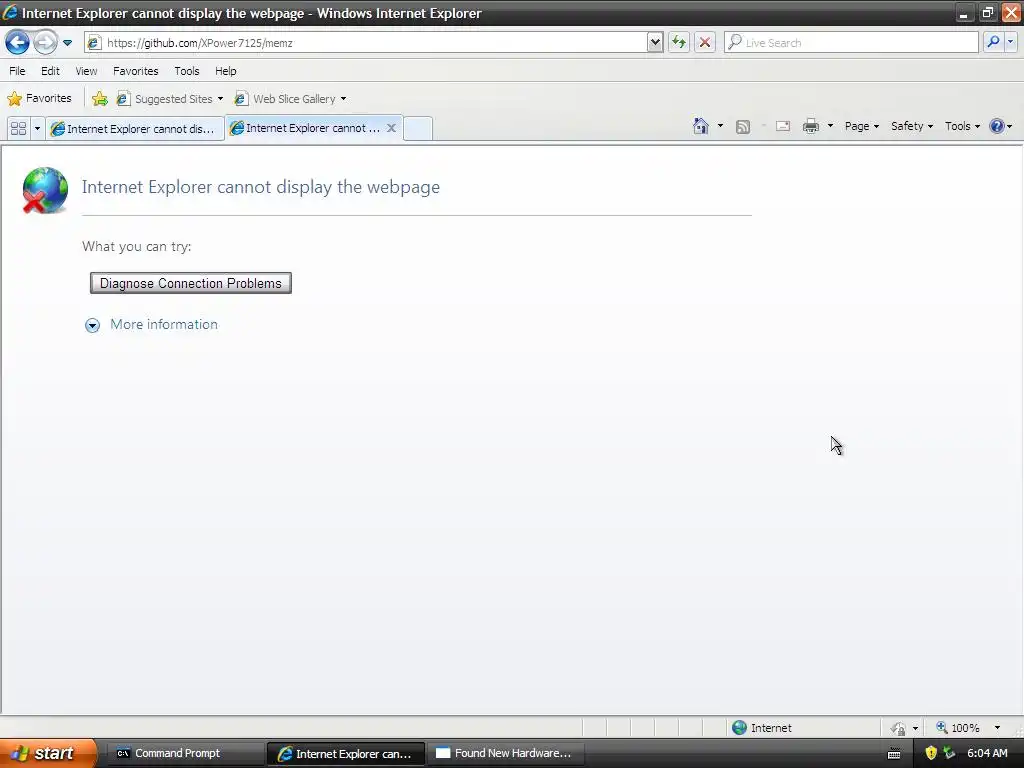
Task: Open a new blank tab
Action: point(418,128)
